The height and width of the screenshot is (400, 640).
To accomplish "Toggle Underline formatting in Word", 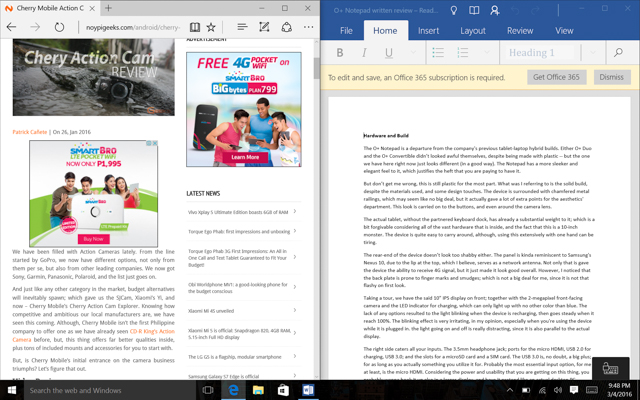I will click(x=389, y=53).
